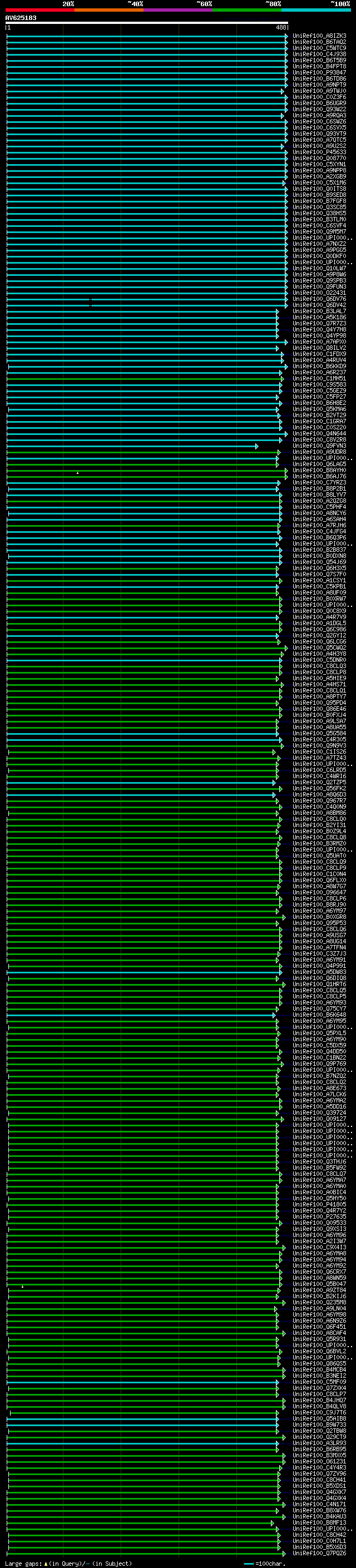Image resolution: width=356 pixels, height=1568 pixels.
Task: View hit UniRef100_Q9FUN3
Action: 319,286
